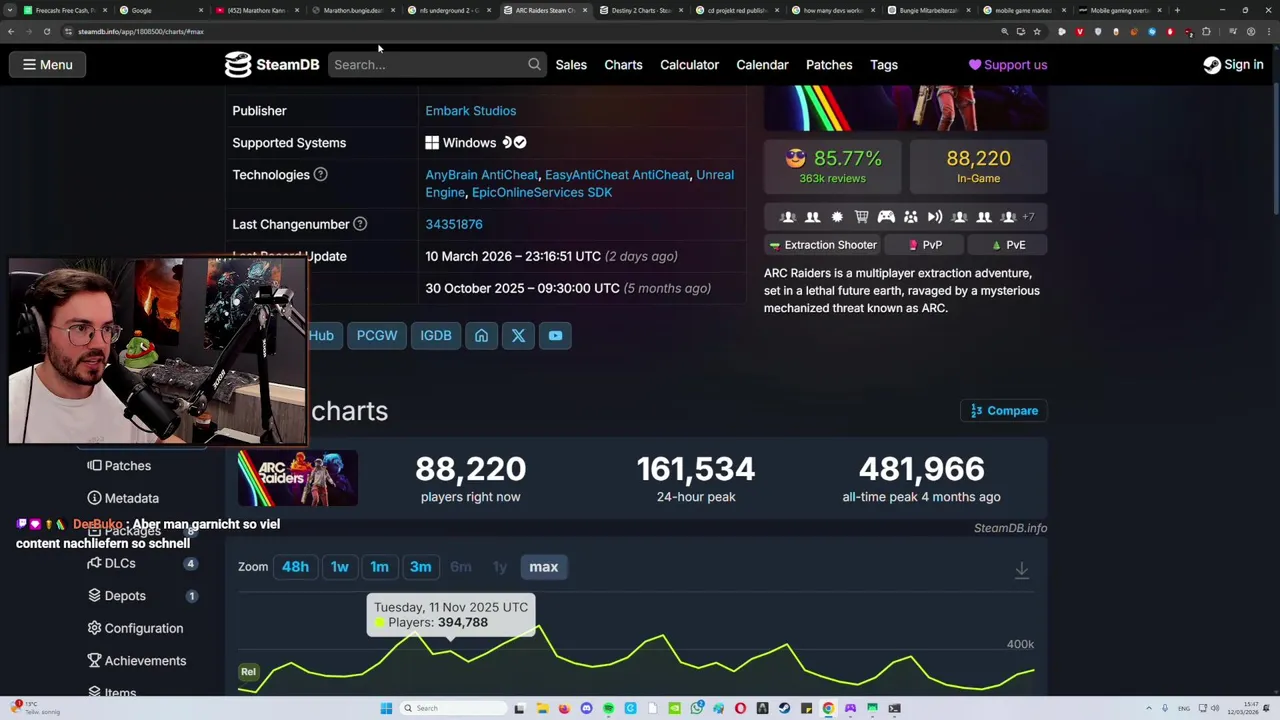Viewport: 1280px width, 720px height.
Task: Switch to the Destiny 2 Charts tab
Action: (640, 10)
